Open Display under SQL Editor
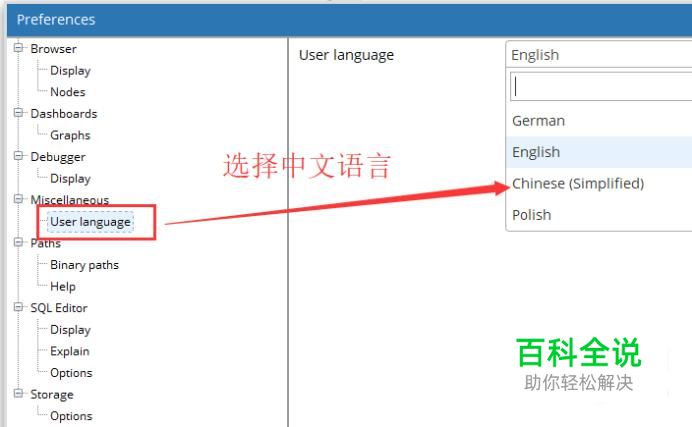 (x=70, y=330)
